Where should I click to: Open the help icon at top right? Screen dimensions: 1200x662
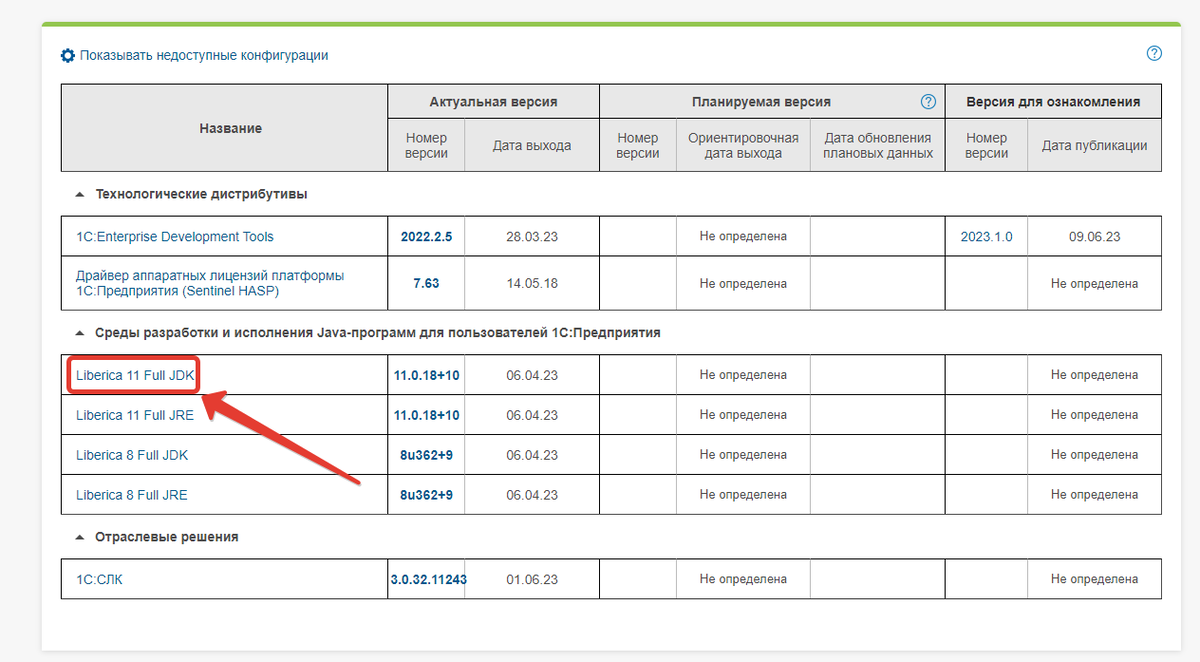(1154, 54)
